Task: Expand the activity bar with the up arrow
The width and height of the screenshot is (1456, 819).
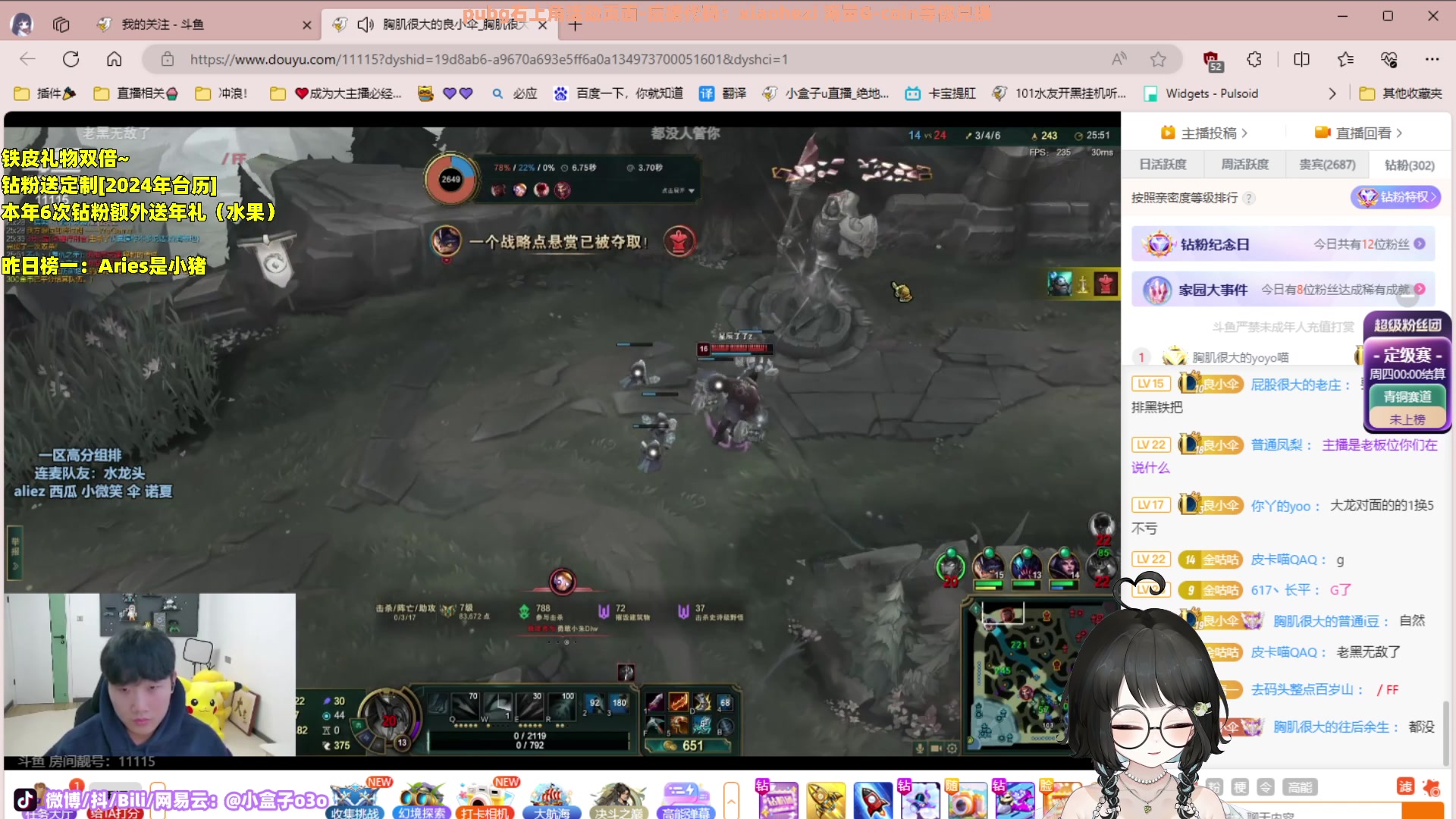Action: tap(731, 800)
